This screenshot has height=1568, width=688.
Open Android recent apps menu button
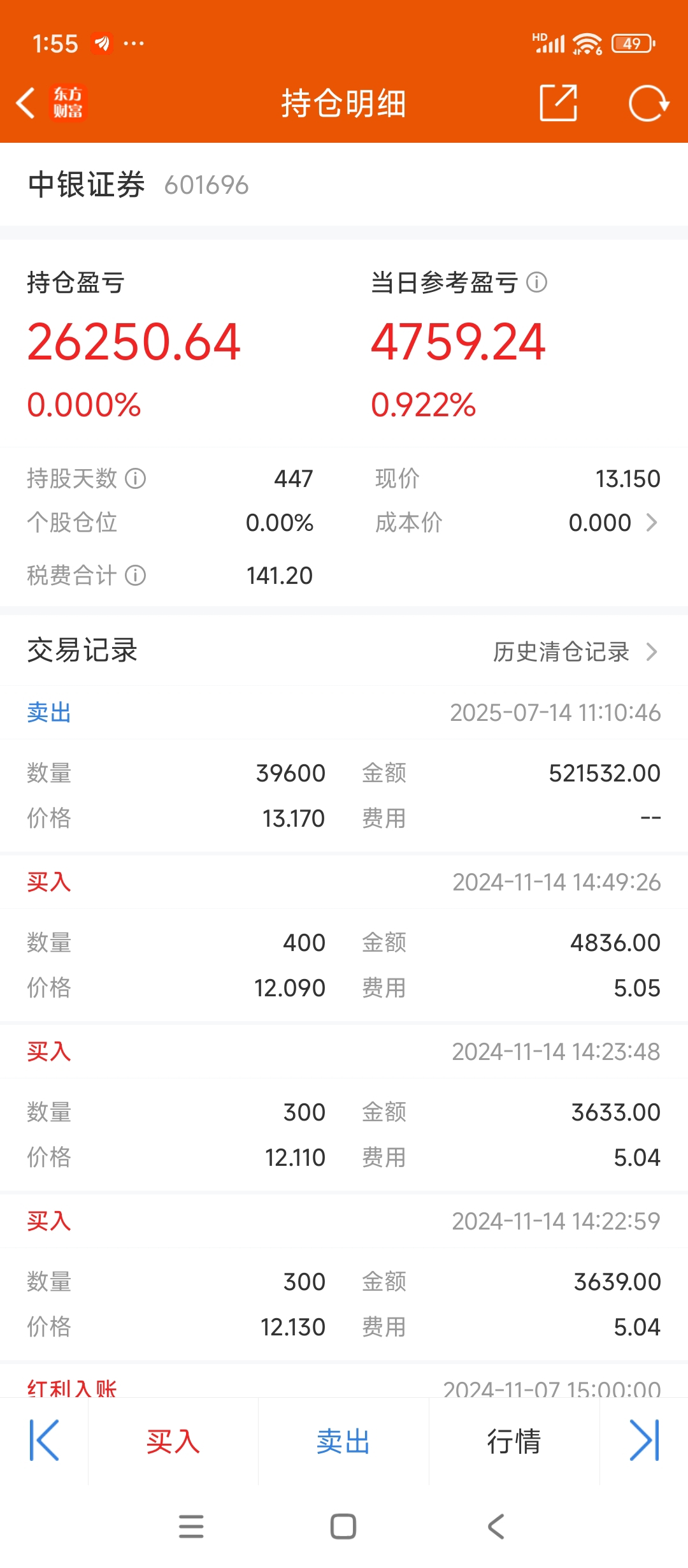[191, 1527]
